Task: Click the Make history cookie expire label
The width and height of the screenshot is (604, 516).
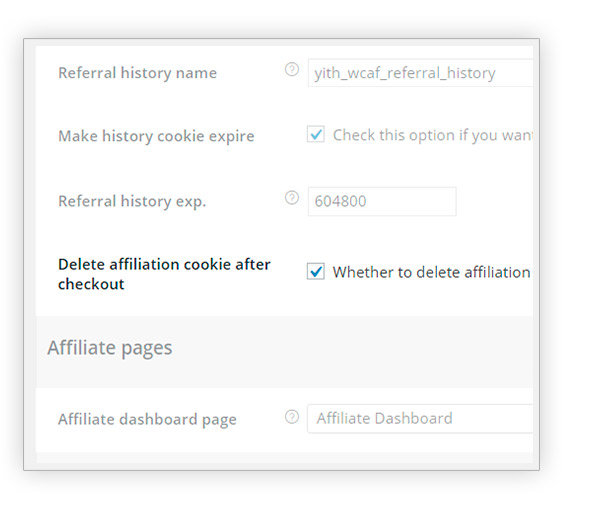Action: click(x=156, y=136)
